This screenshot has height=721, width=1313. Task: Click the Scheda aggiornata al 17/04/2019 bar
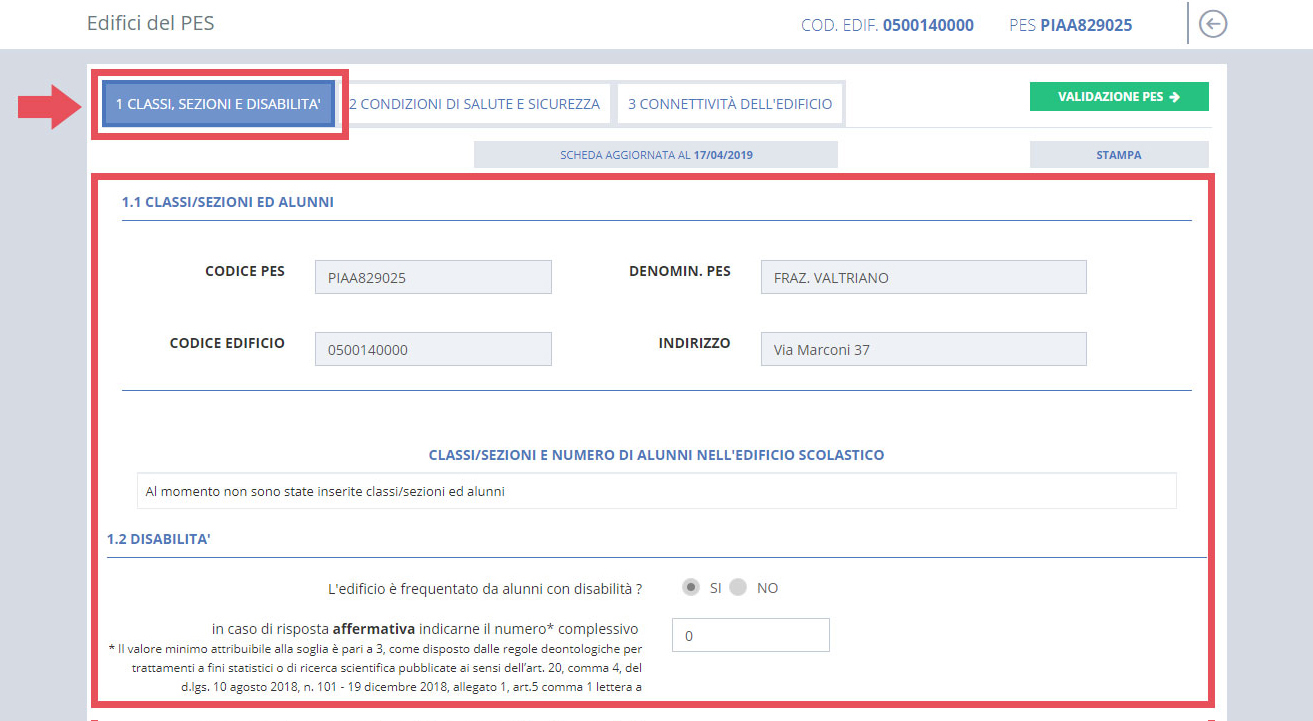(x=655, y=155)
